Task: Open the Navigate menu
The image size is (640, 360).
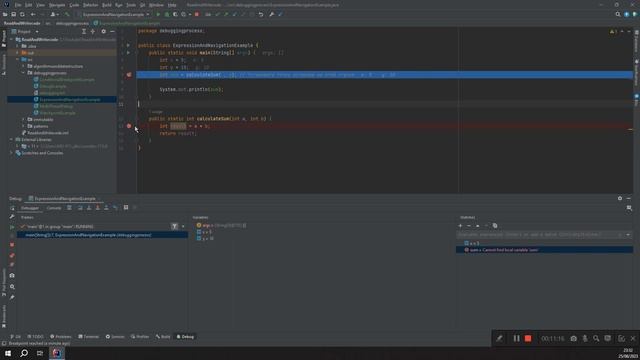Action: point(57,5)
